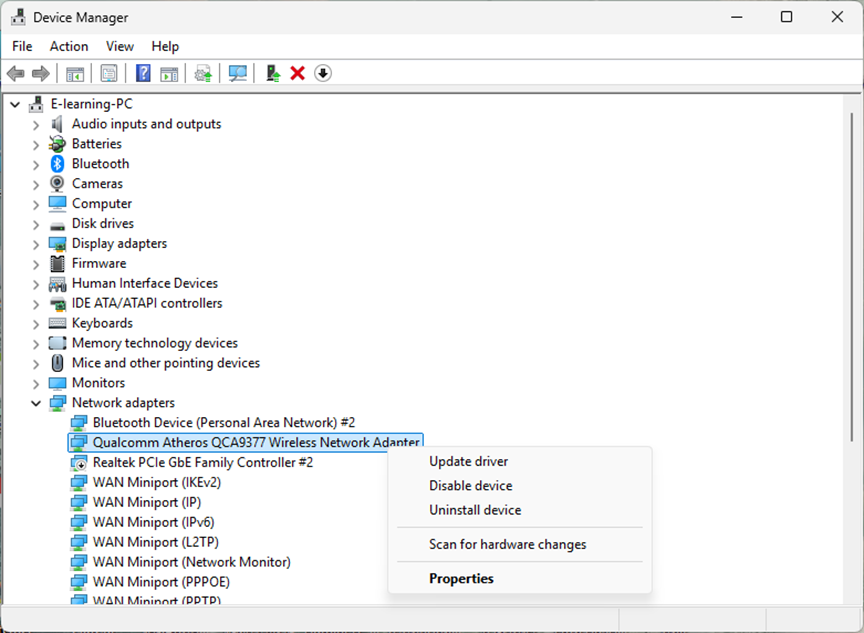The image size is (864, 633).
Task: Open the View menu
Action: [120, 46]
